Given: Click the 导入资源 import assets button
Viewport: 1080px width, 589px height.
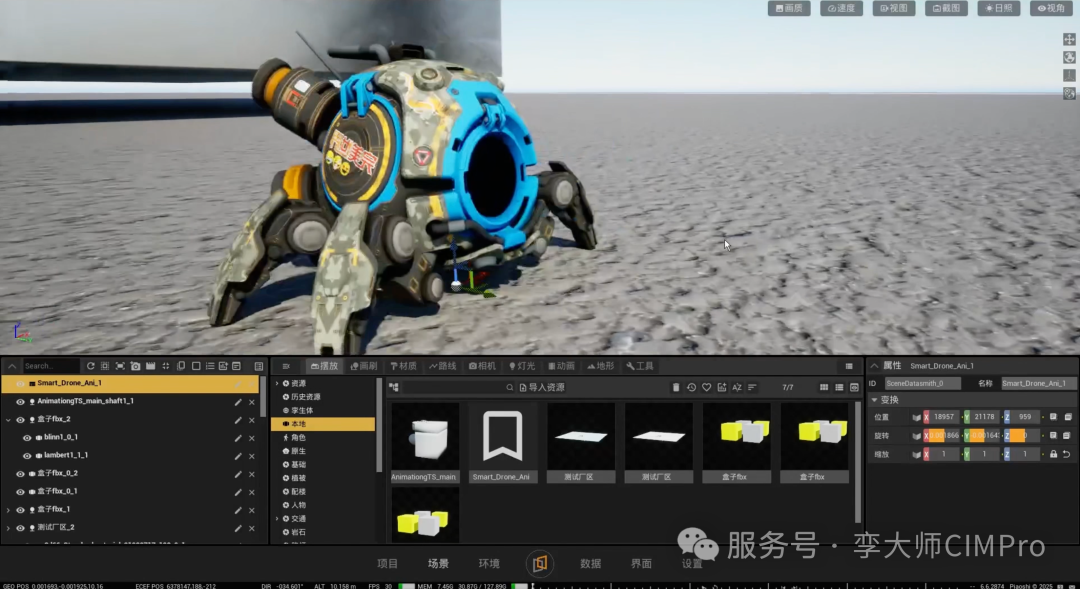Looking at the screenshot, I should point(542,387).
